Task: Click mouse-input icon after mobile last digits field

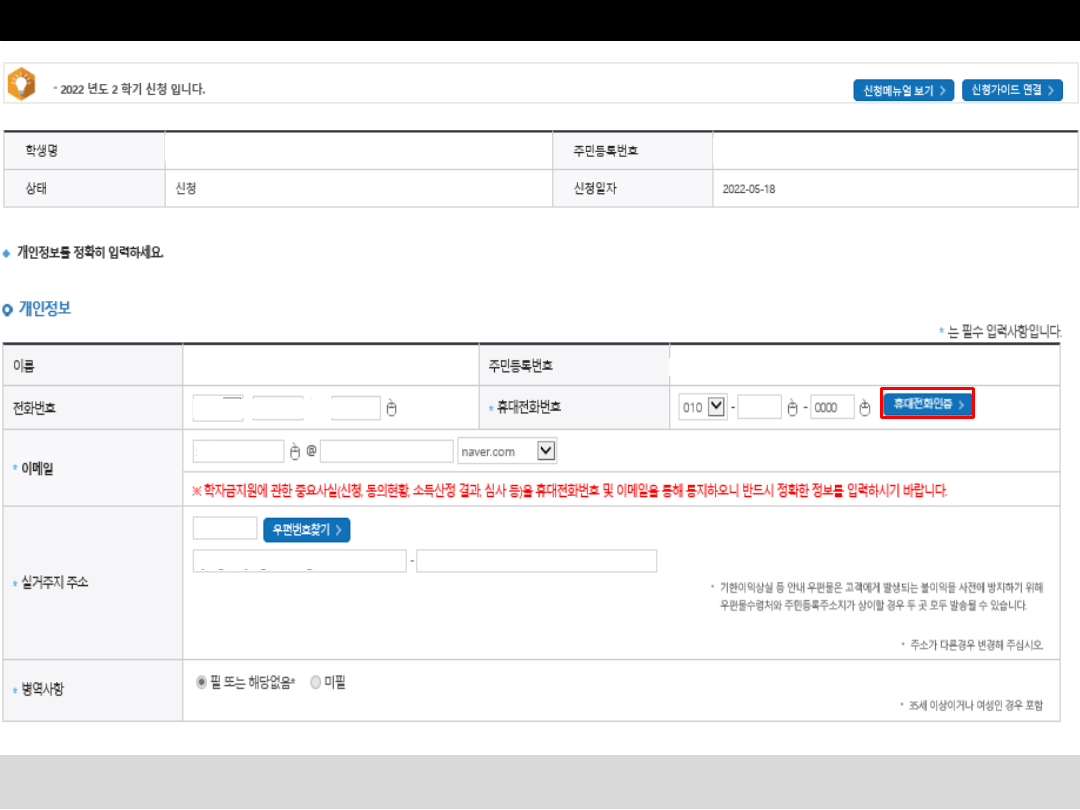Action: click(865, 407)
